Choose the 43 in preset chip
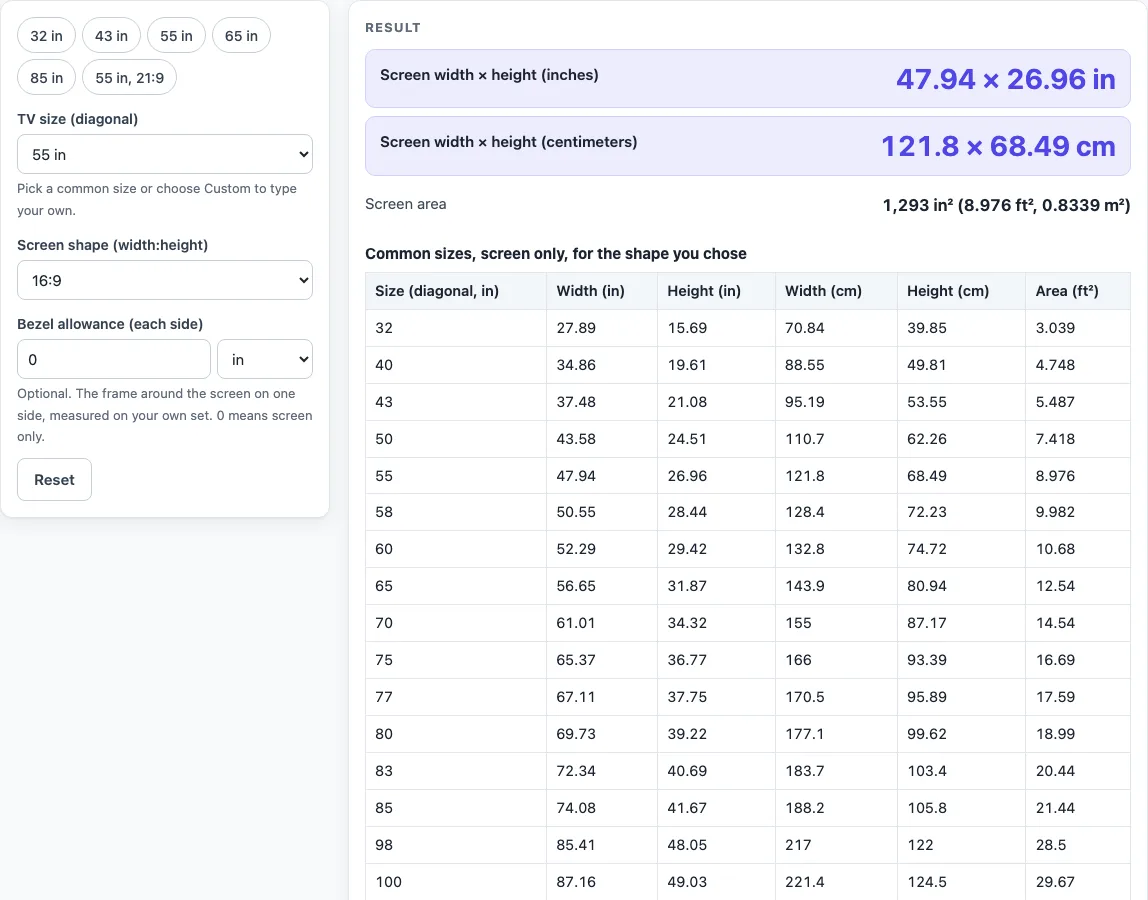 [x=111, y=36]
